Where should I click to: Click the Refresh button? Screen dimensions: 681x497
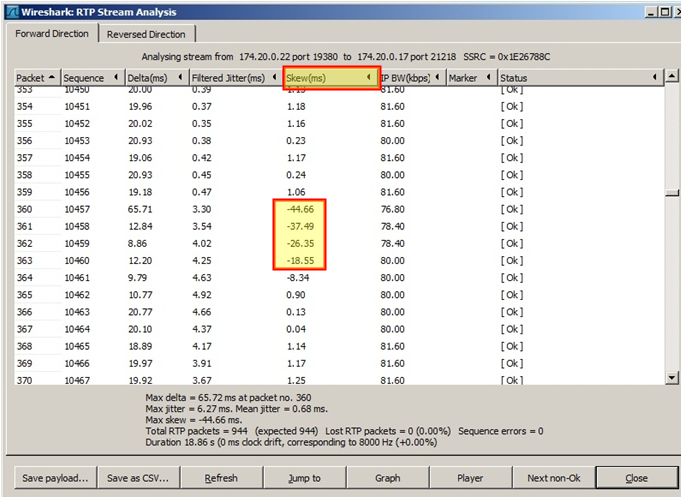coord(221,478)
